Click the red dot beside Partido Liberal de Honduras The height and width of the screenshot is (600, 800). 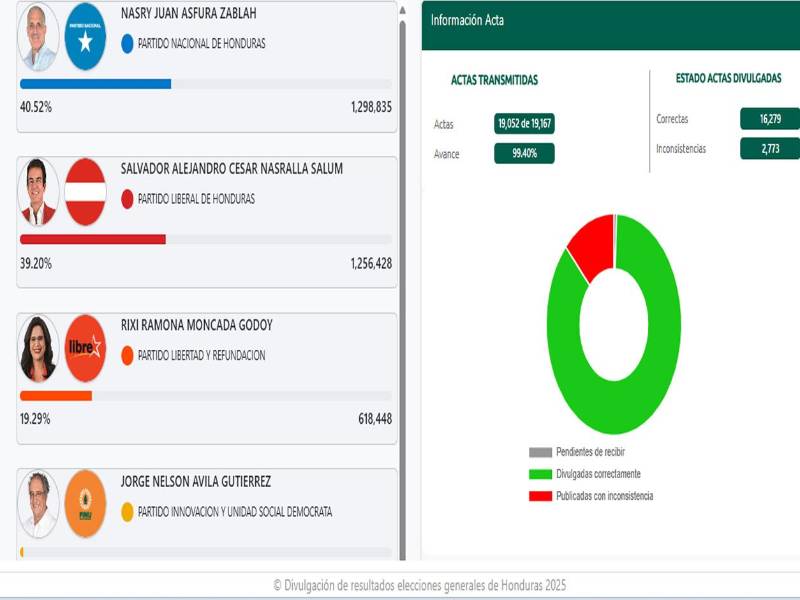tap(125, 200)
